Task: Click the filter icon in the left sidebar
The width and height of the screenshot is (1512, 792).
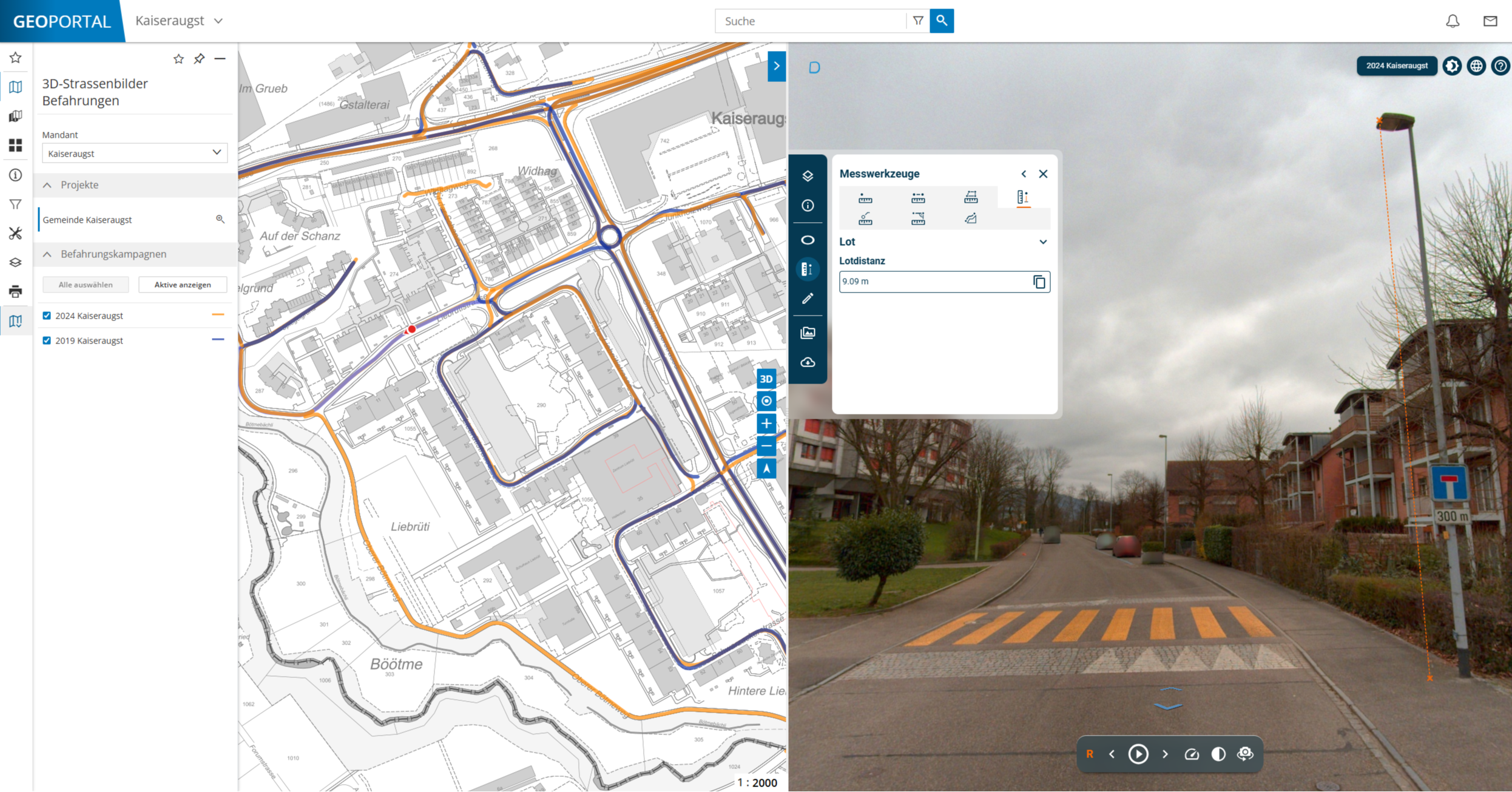Action: coord(15,205)
